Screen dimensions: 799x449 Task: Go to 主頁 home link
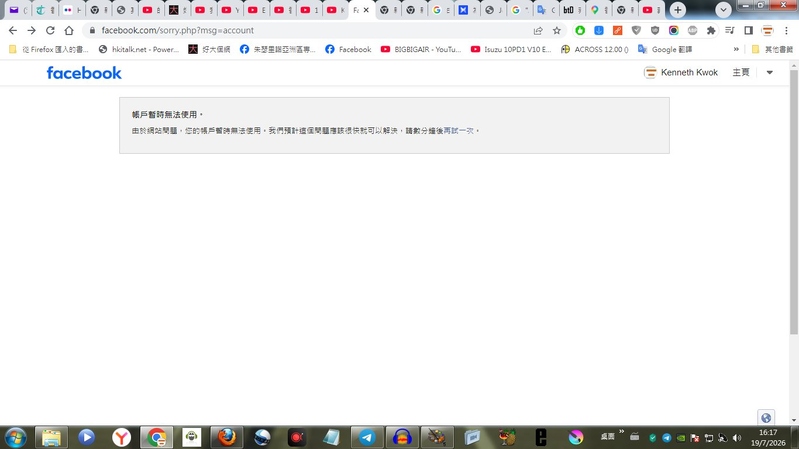741,72
